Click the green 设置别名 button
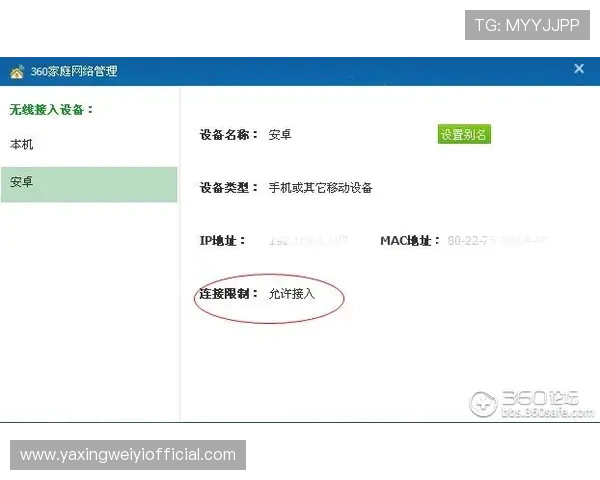This screenshot has height=480, width=600. point(464,134)
